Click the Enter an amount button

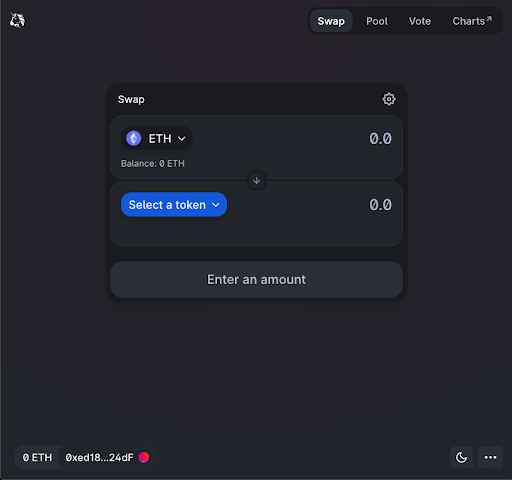(x=256, y=279)
